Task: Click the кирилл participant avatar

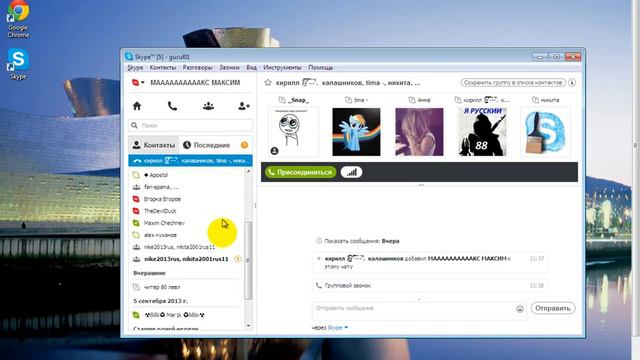Action: 482,132
